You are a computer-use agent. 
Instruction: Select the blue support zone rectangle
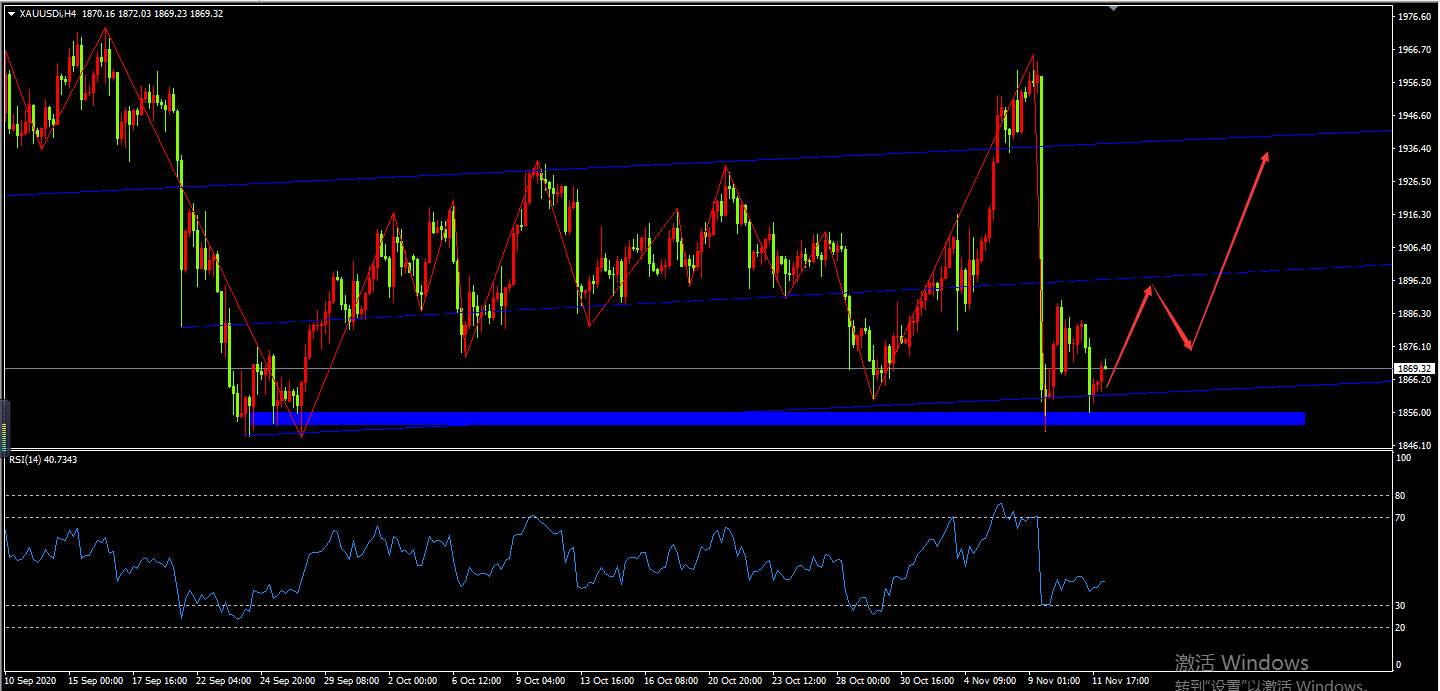point(777,418)
